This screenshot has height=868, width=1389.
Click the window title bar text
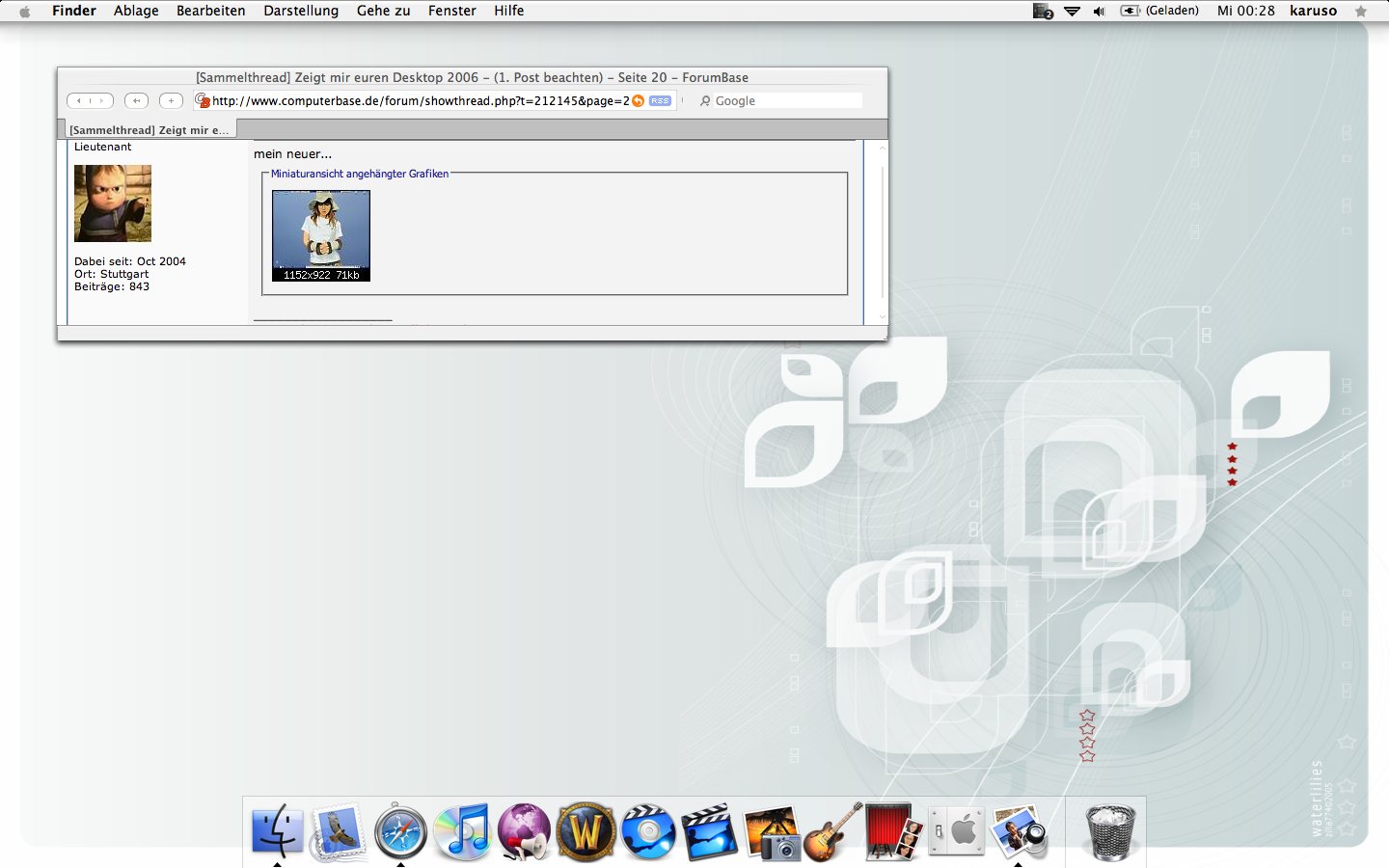472,77
